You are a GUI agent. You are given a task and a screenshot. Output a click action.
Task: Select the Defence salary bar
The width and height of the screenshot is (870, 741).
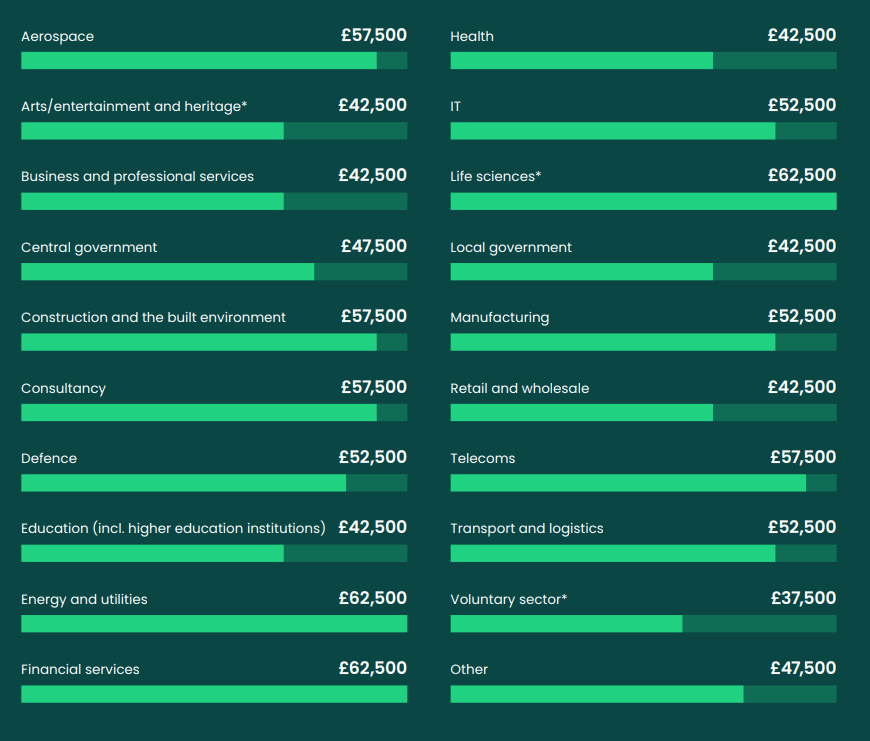(214, 483)
